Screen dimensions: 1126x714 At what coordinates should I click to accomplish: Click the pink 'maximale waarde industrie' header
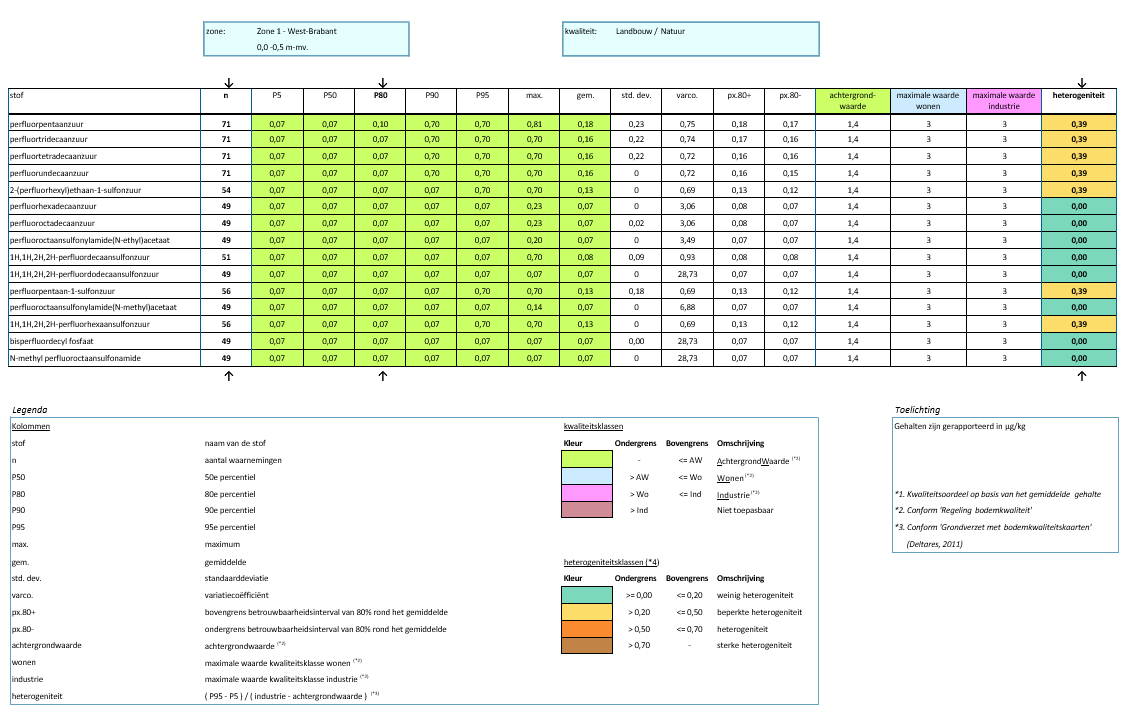tap(1004, 101)
